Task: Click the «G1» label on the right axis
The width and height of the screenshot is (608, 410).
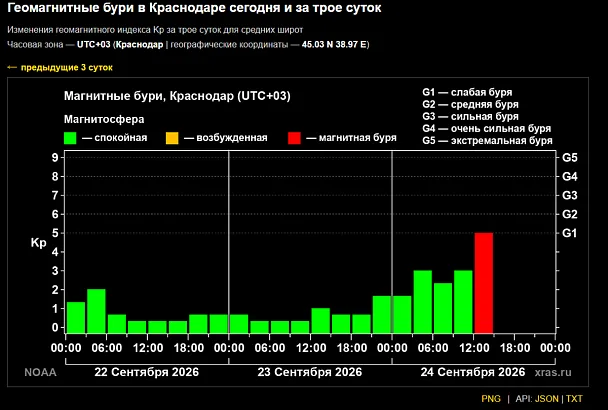Action: click(x=570, y=233)
